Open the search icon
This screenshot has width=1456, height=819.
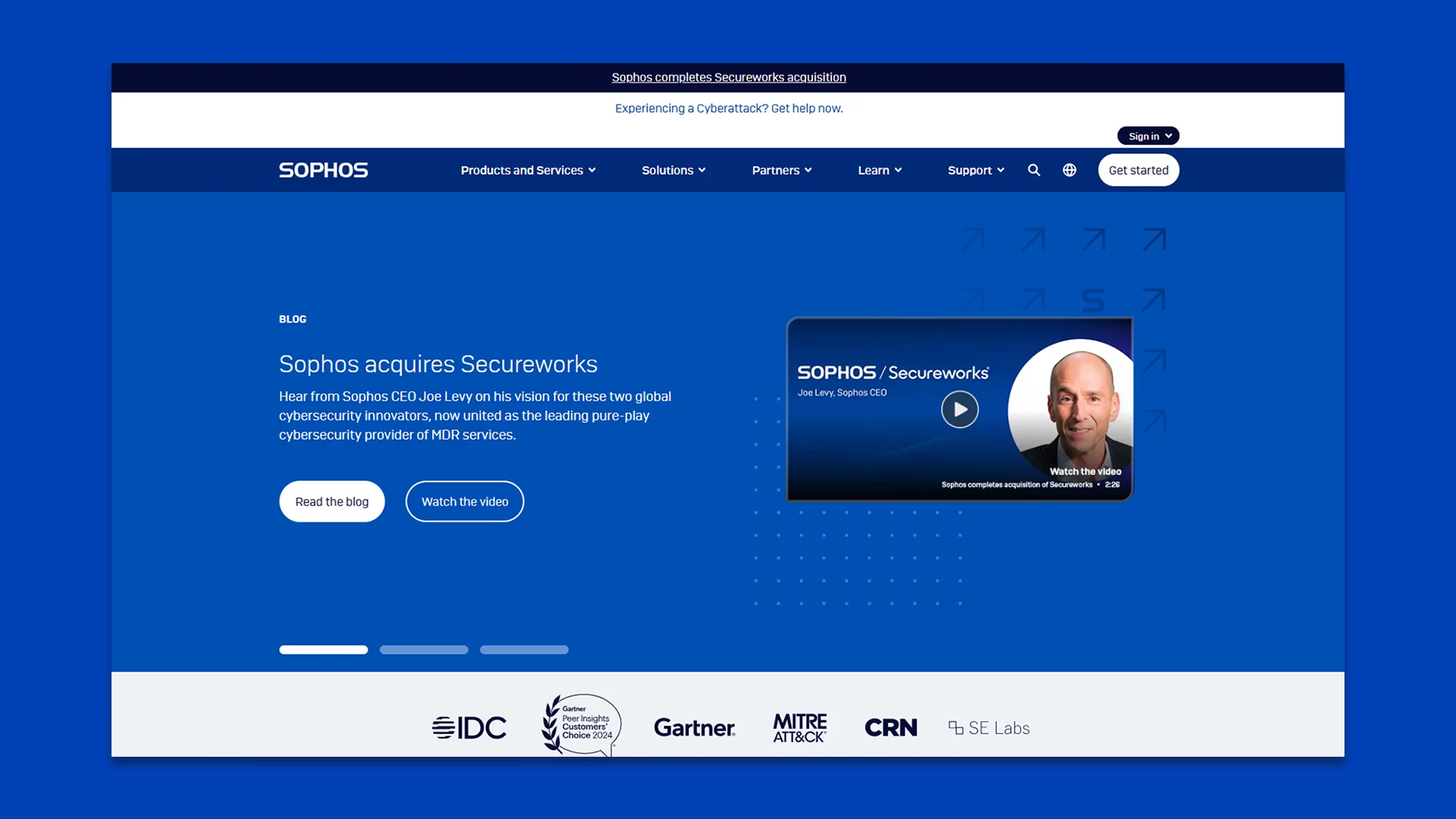pyautogui.click(x=1034, y=170)
